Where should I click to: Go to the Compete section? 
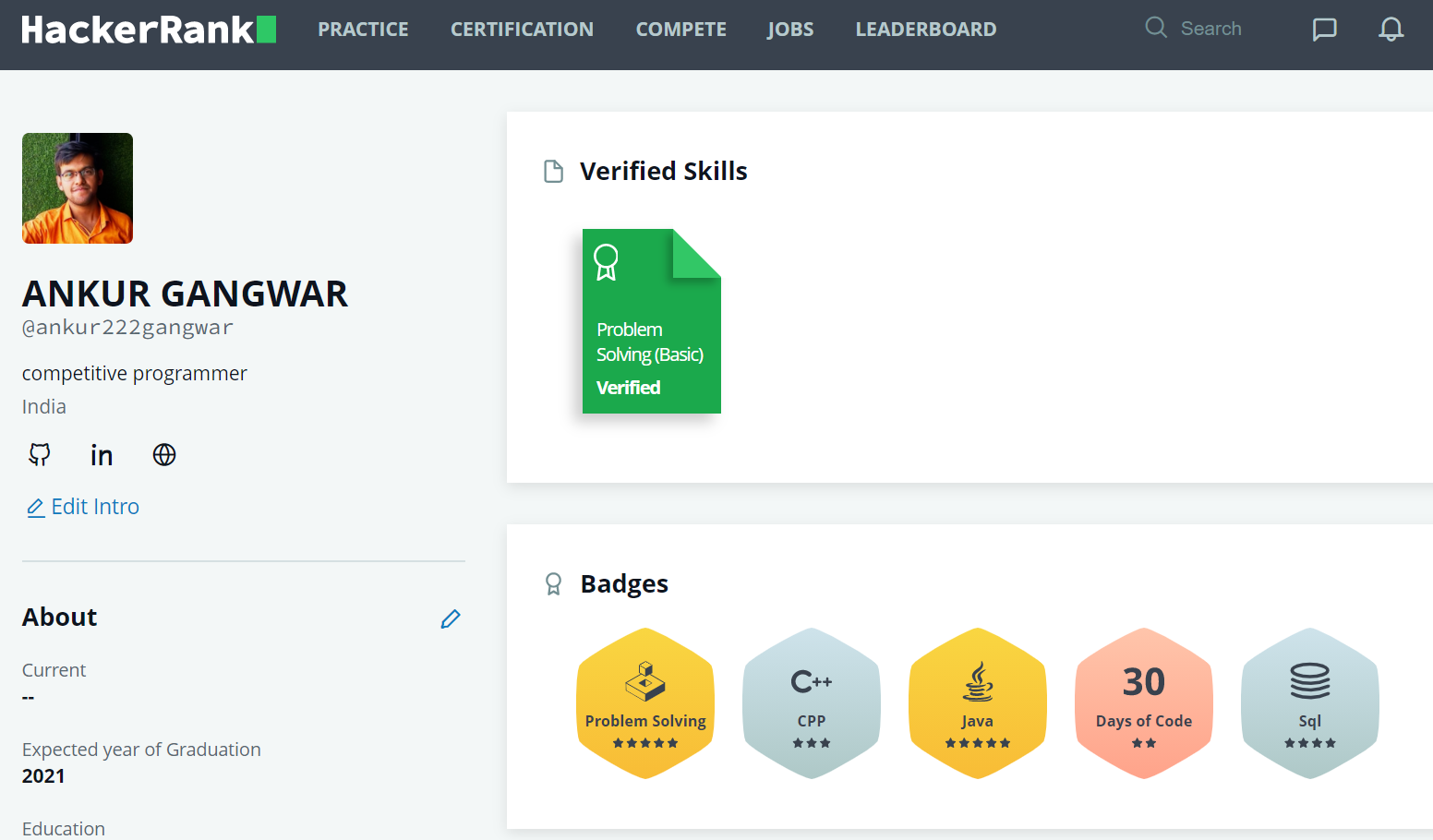pos(680,30)
